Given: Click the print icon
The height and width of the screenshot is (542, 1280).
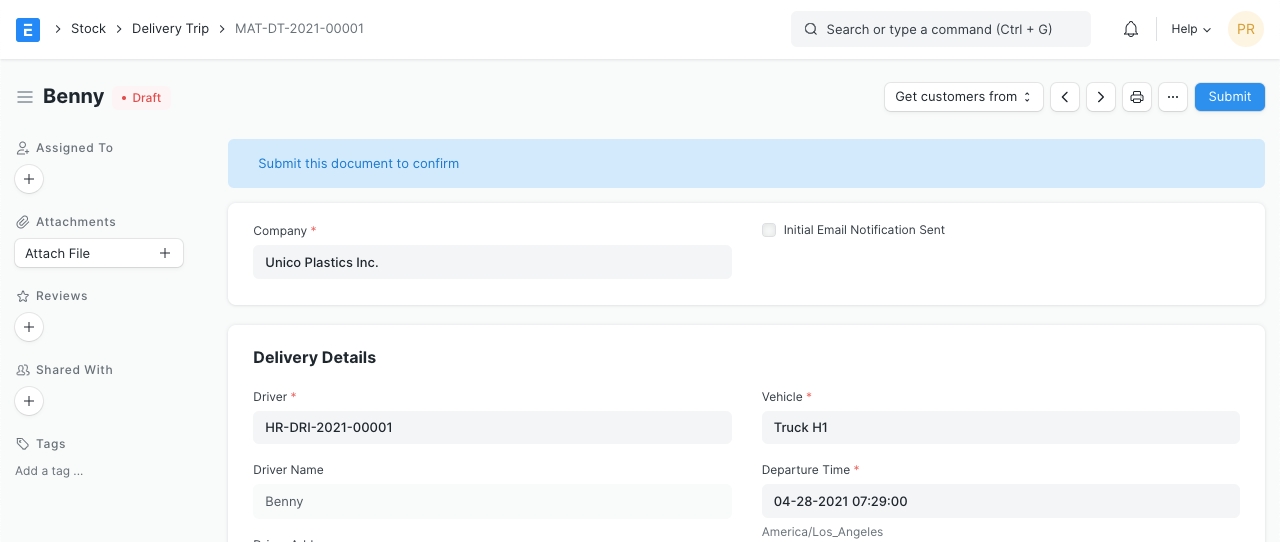Looking at the screenshot, I should point(1137,97).
